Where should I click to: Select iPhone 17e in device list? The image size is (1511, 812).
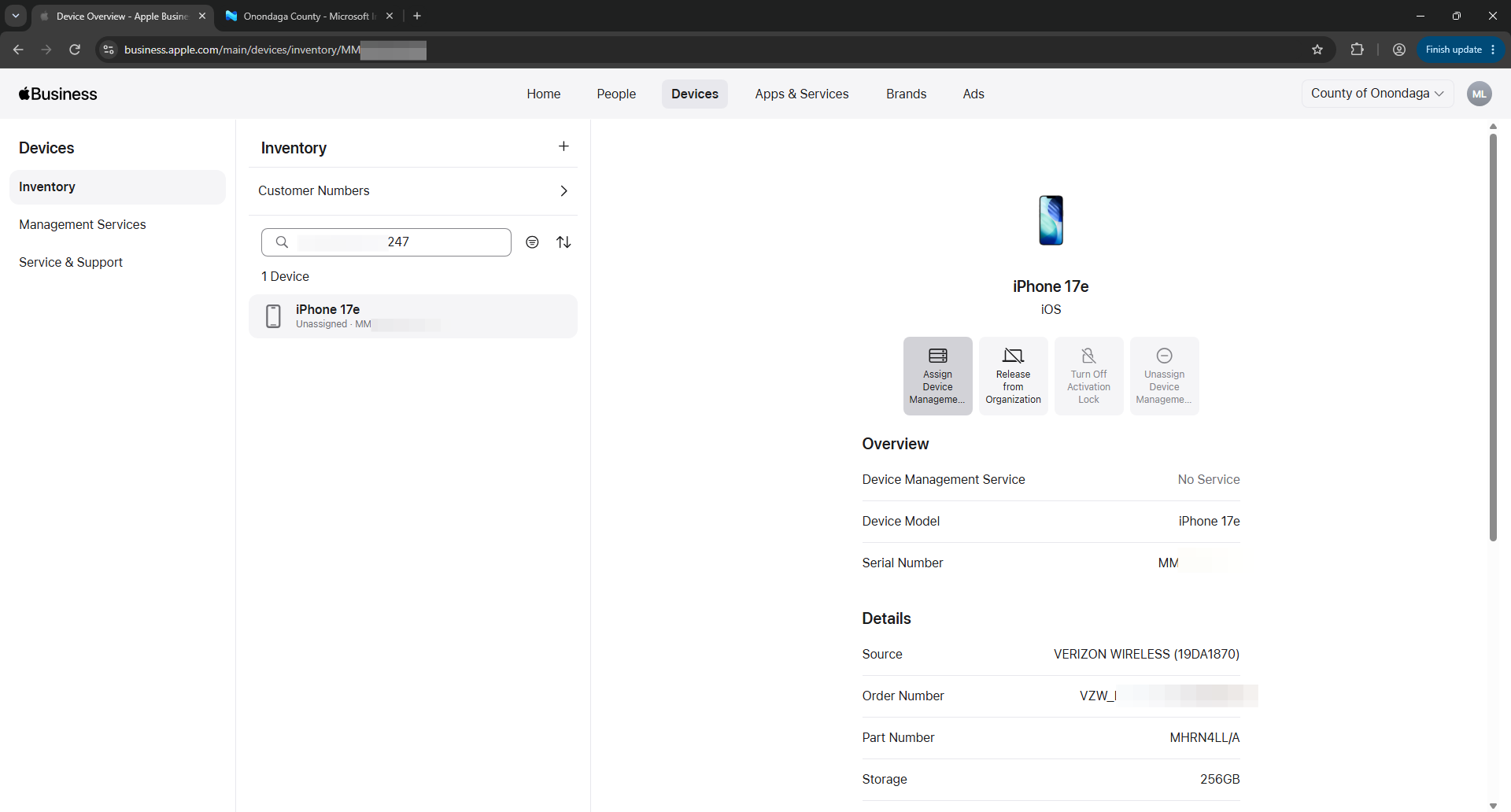[413, 316]
